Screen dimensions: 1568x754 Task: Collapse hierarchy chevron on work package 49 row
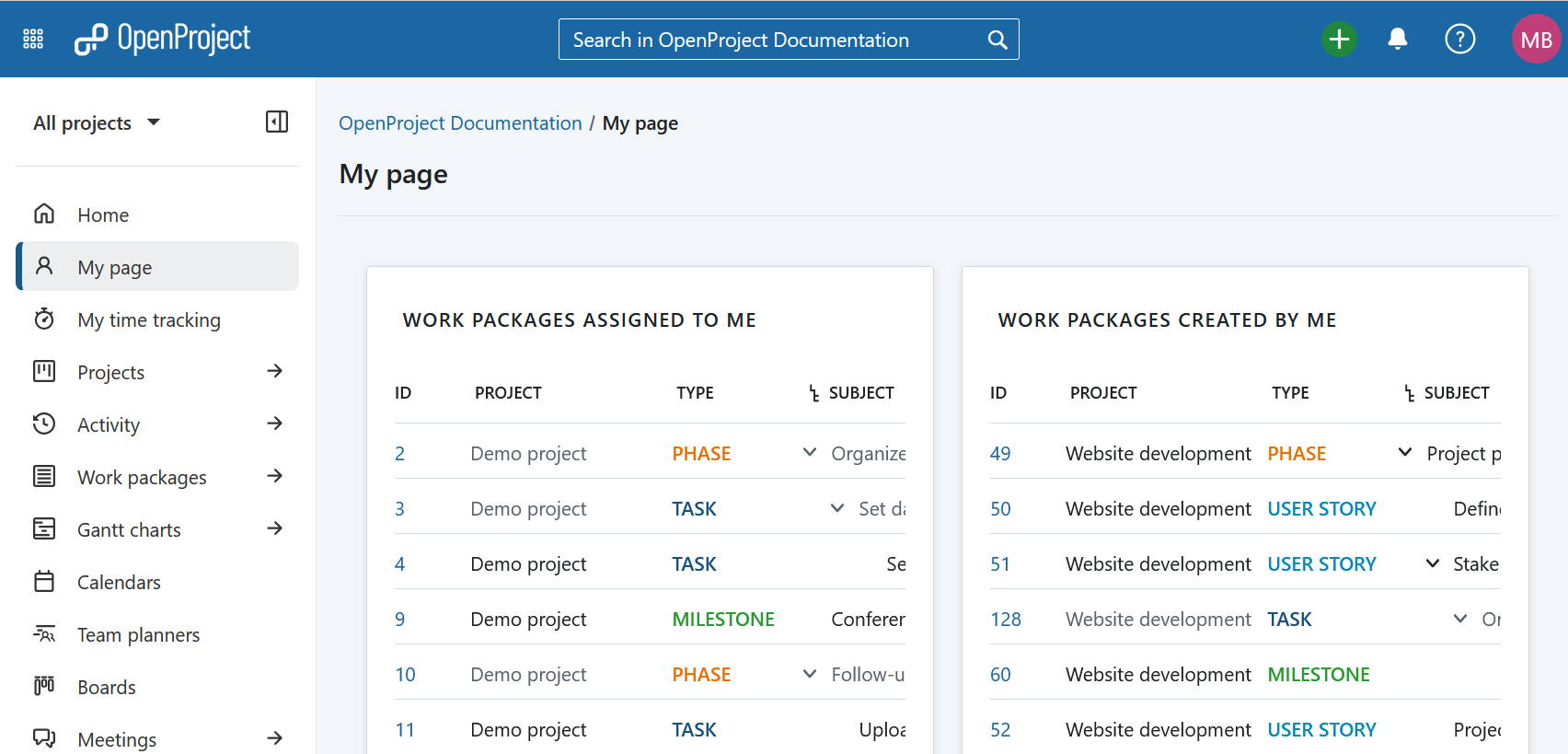click(x=1405, y=452)
